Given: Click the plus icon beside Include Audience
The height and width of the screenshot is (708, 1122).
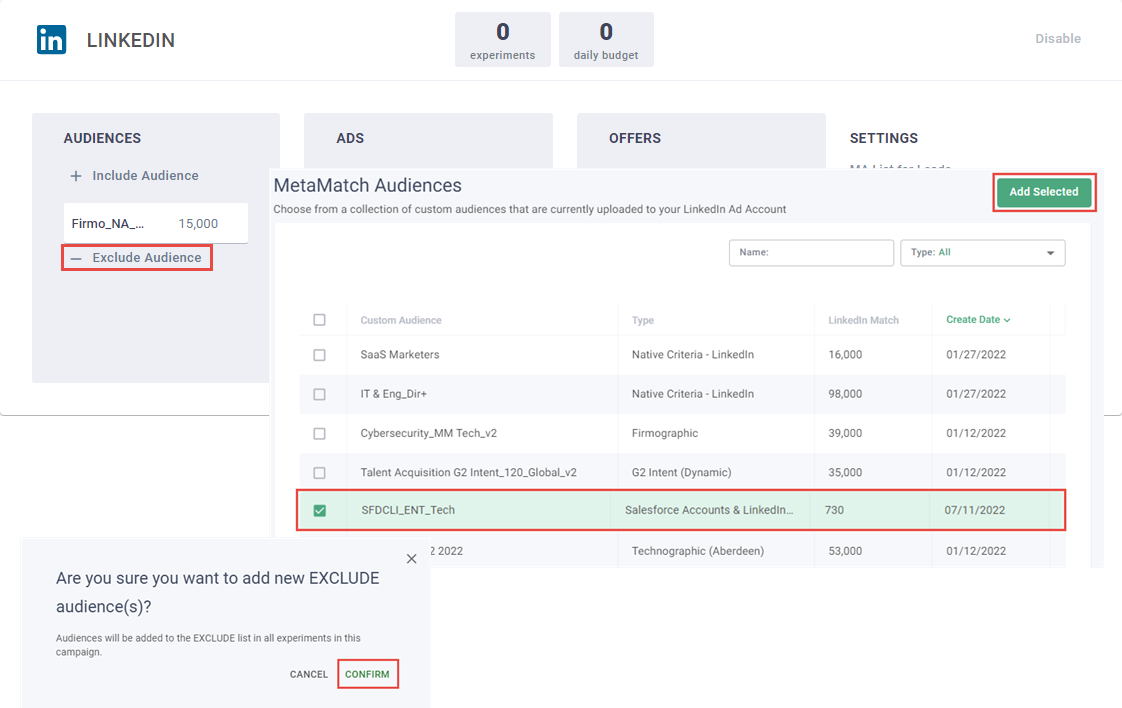Looking at the screenshot, I should coord(76,176).
